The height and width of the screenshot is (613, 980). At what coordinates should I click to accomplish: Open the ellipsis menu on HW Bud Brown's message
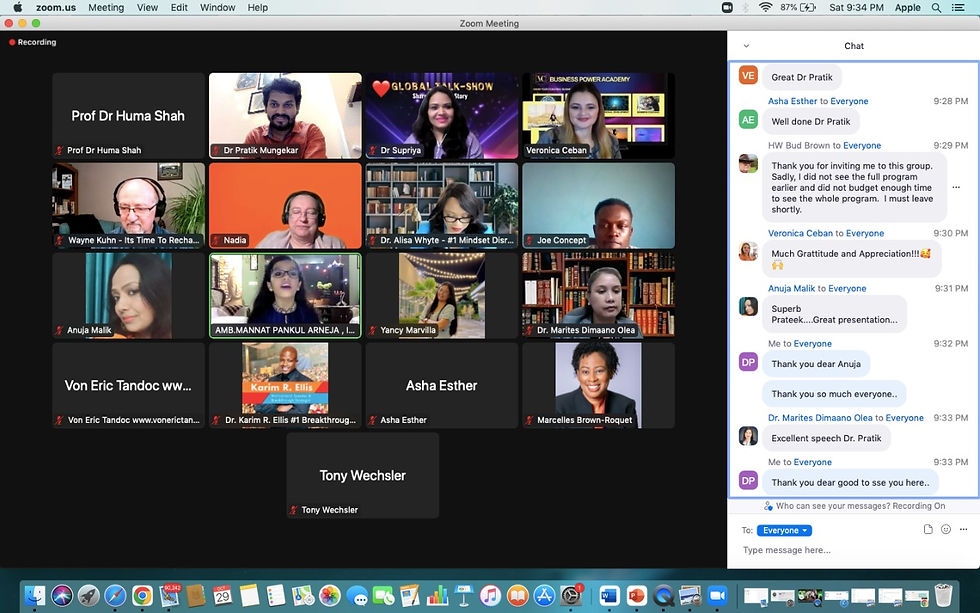pyautogui.click(x=956, y=187)
